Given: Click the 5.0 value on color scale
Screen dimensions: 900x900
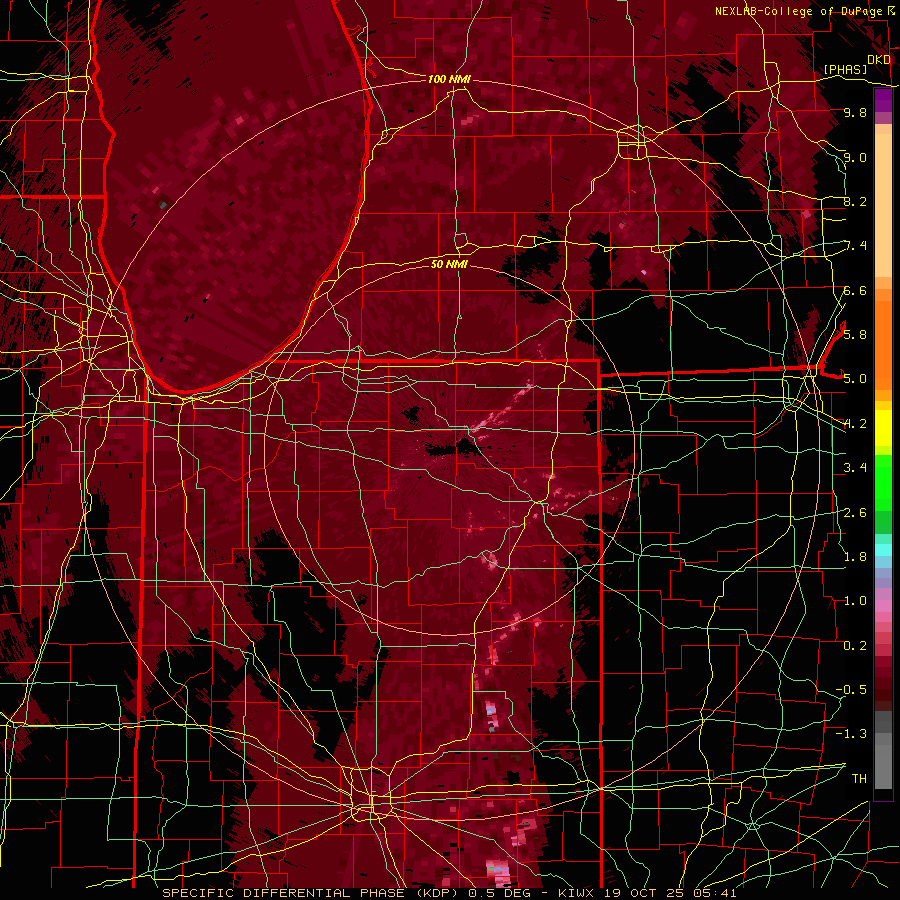Looking at the screenshot, I should click(x=855, y=379).
